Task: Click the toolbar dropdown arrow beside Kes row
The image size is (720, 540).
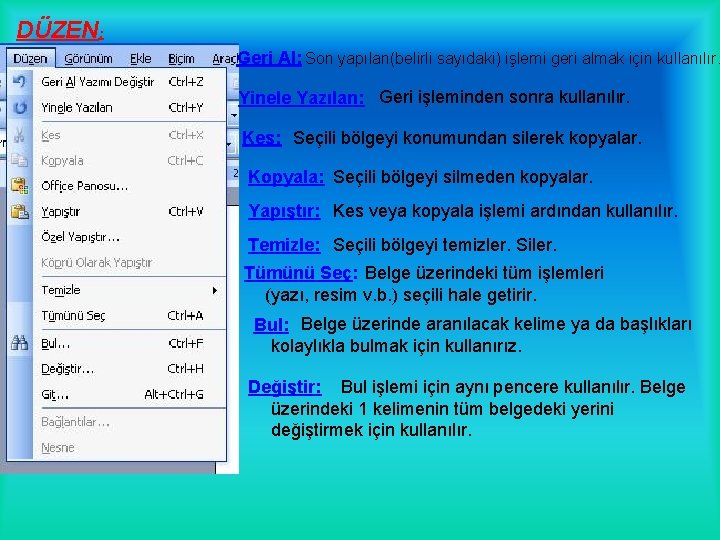Action: [230, 145]
